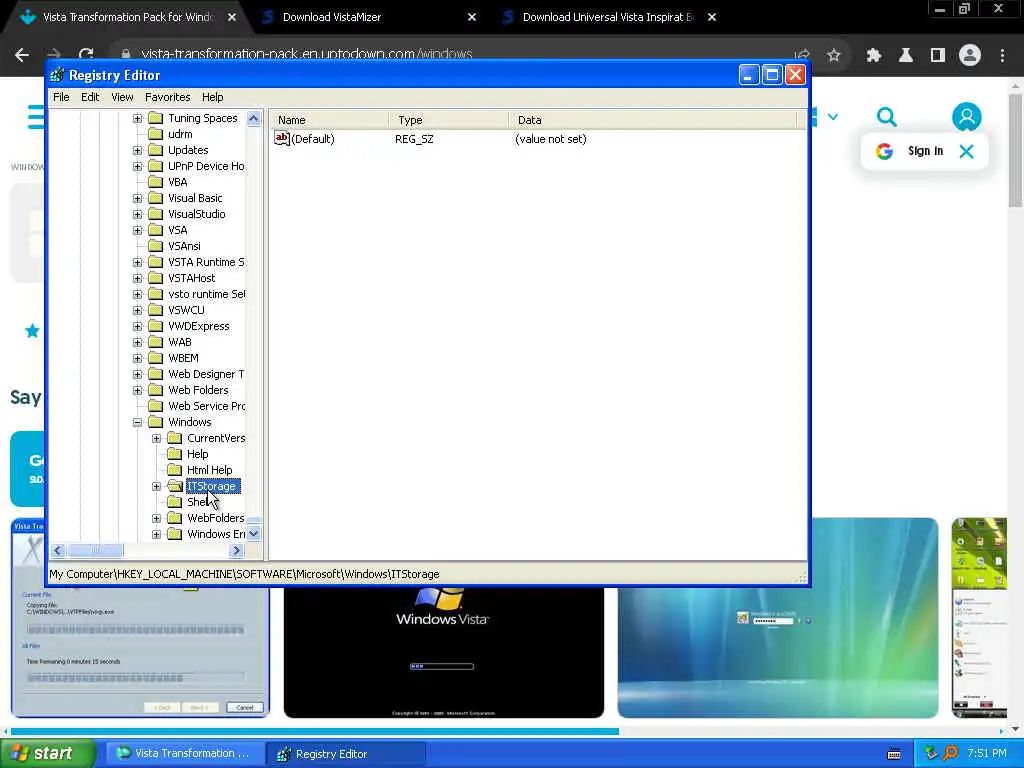Open the File menu in Registry Editor
This screenshot has height=768, width=1024.
pos(61,97)
